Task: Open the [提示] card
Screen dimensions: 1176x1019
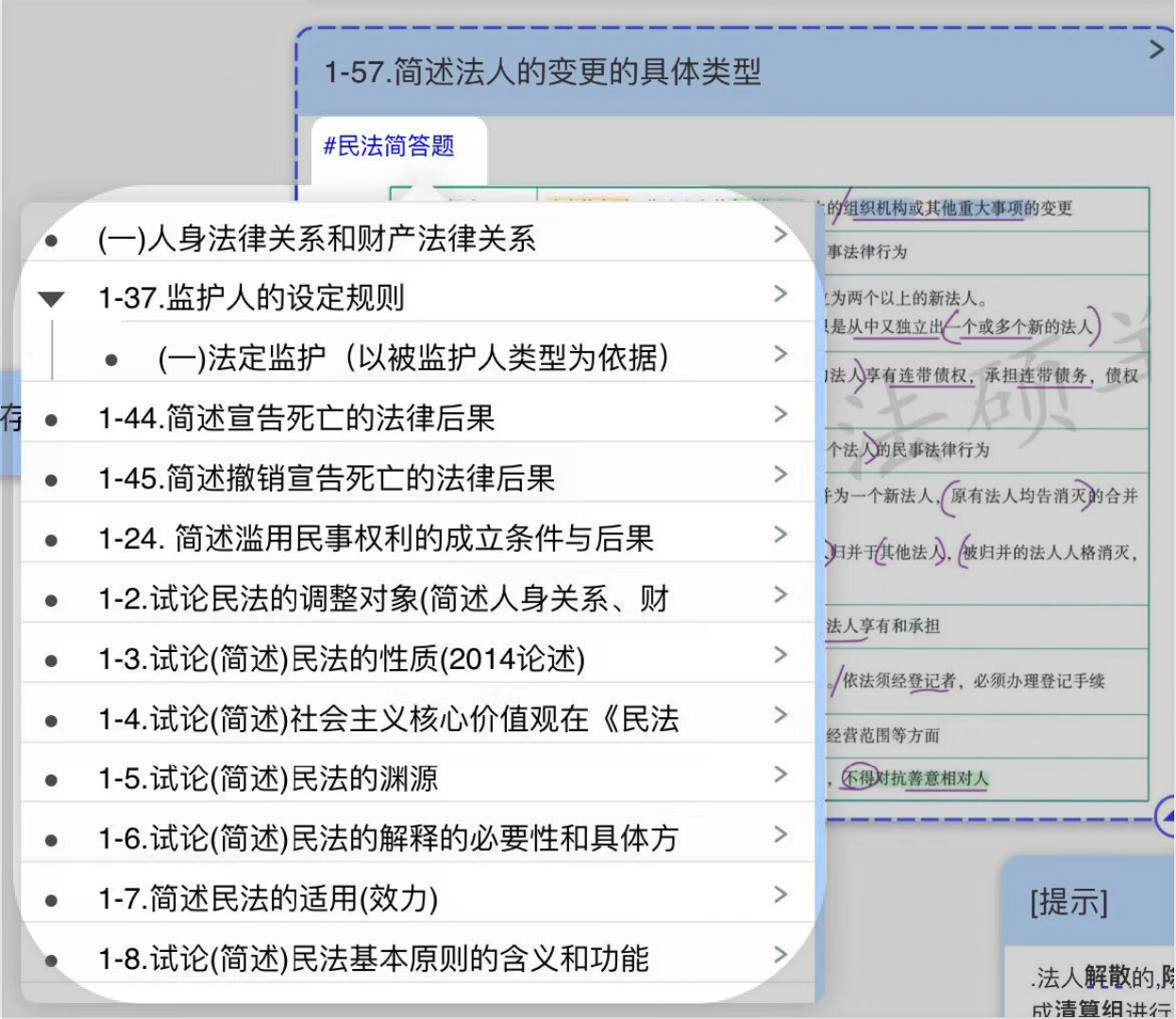Action: tap(1068, 902)
